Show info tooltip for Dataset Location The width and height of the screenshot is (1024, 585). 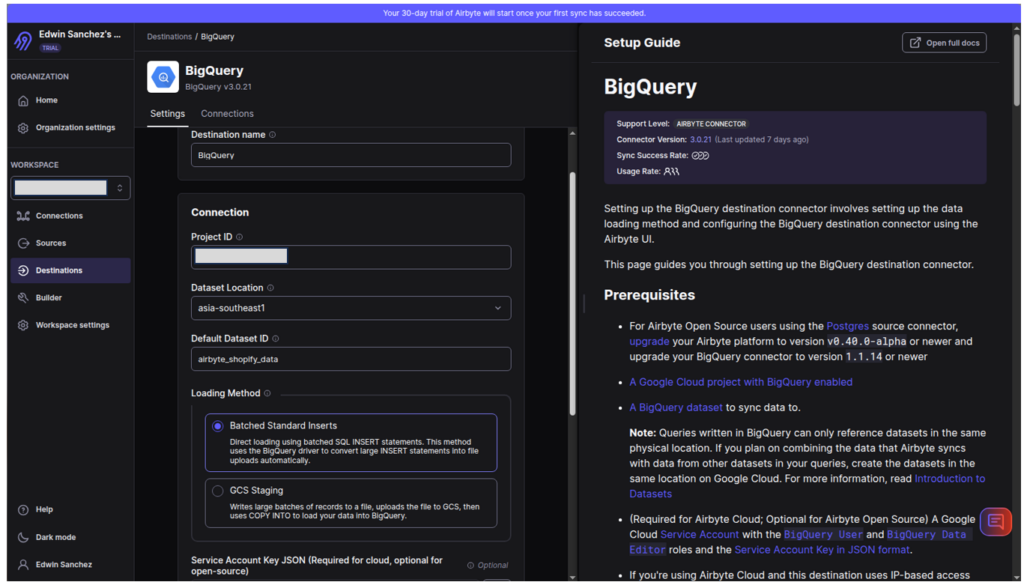pyautogui.click(x=270, y=288)
